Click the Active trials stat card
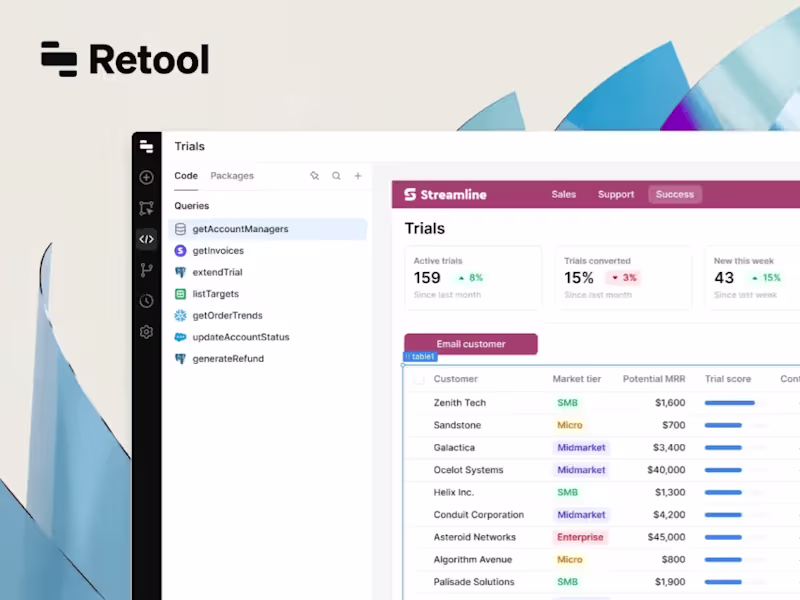The image size is (800, 600). (472, 278)
